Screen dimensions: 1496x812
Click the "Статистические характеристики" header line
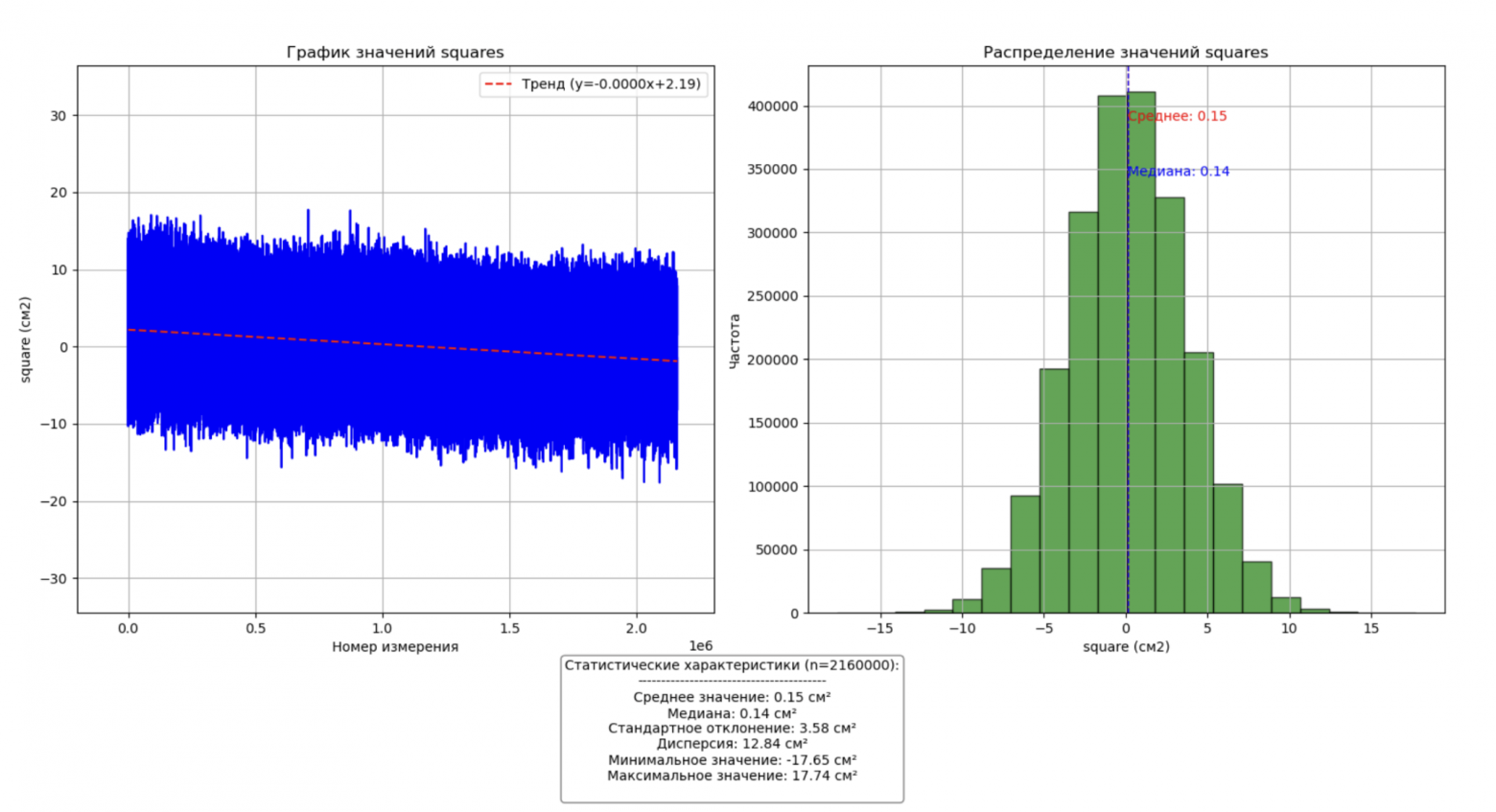click(732, 665)
